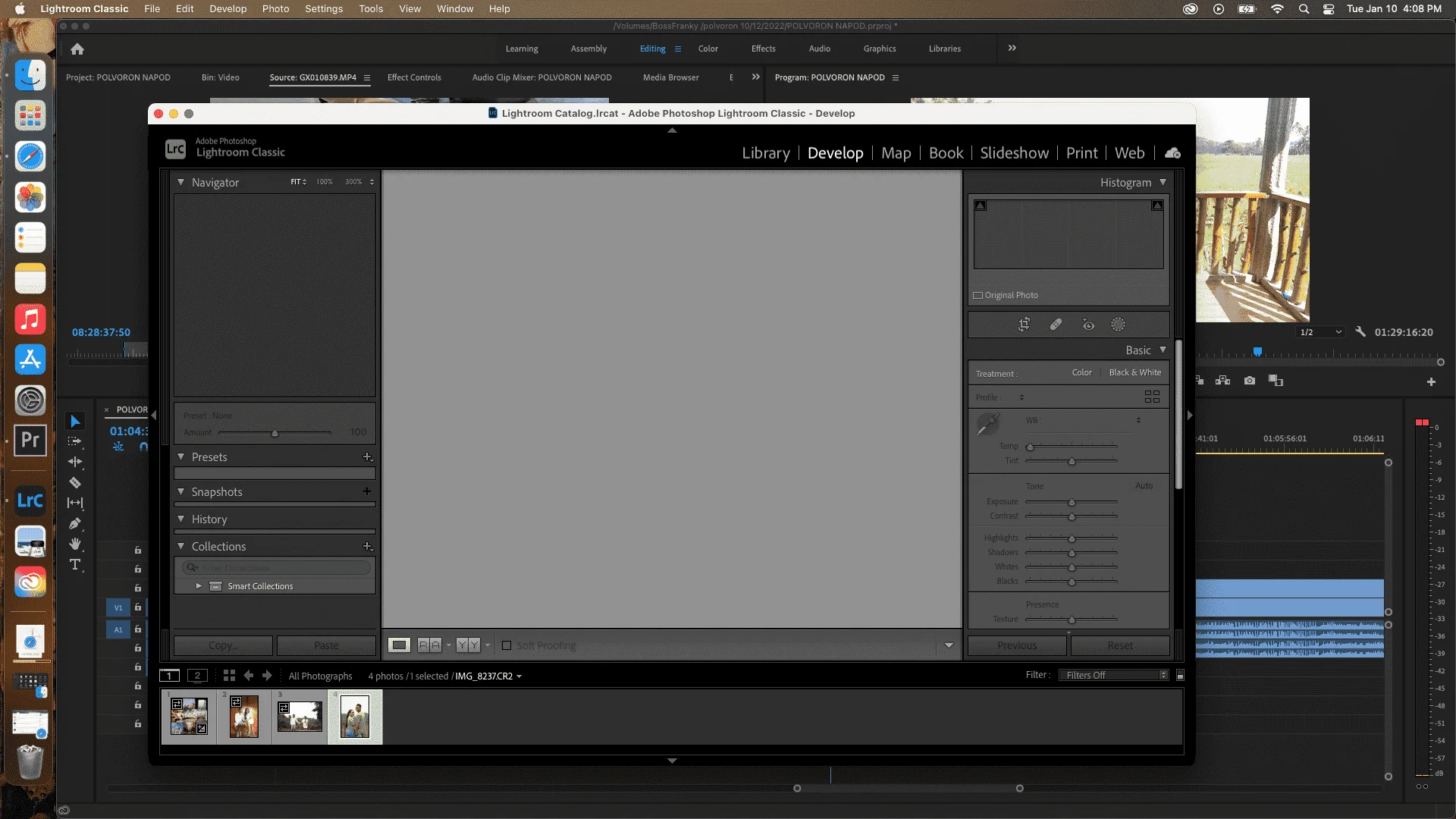Viewport: 1456px width, 819px height.
Task: Click Auto tone button
Action: pos(1144,486)
